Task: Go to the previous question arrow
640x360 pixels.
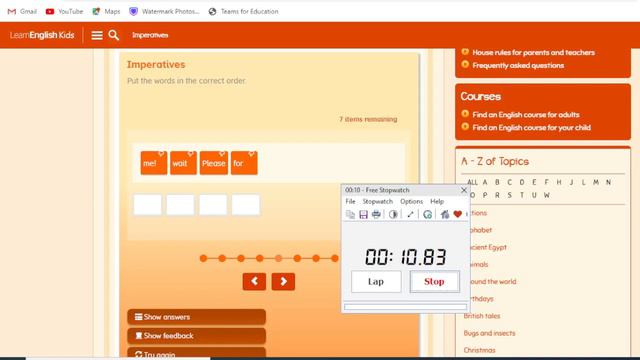Action: (x=254, y=281)
